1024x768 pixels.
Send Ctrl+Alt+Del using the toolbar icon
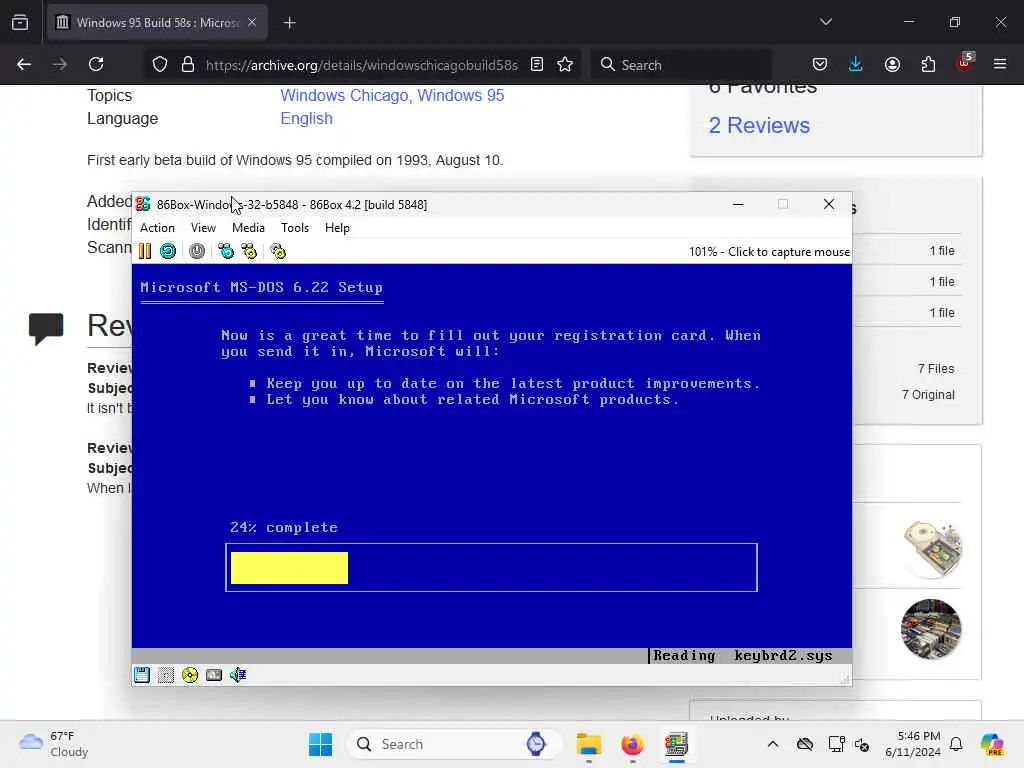pyautogui.click(x=226, y=251)
